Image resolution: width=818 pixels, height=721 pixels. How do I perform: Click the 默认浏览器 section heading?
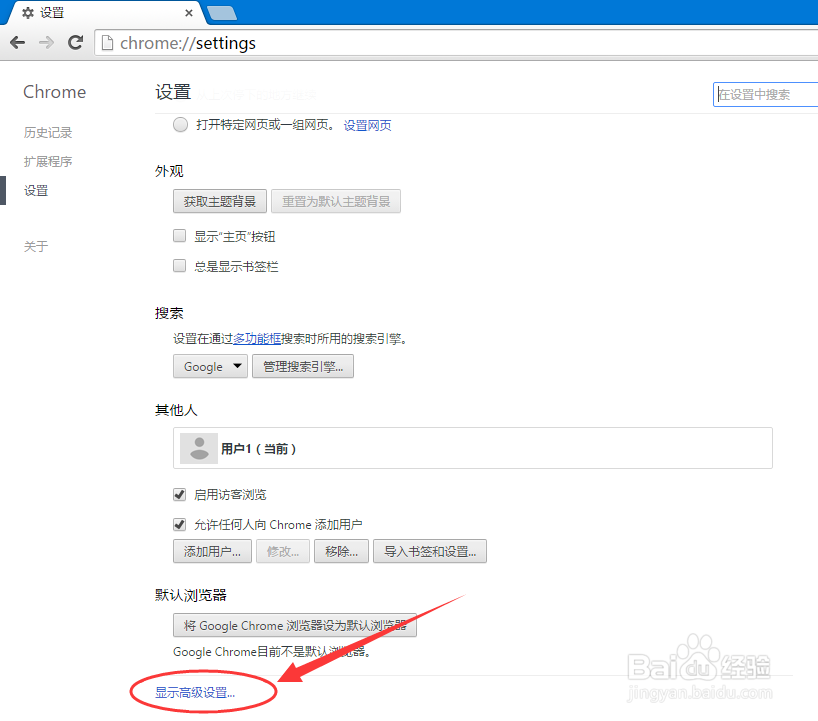coord(191,595)
